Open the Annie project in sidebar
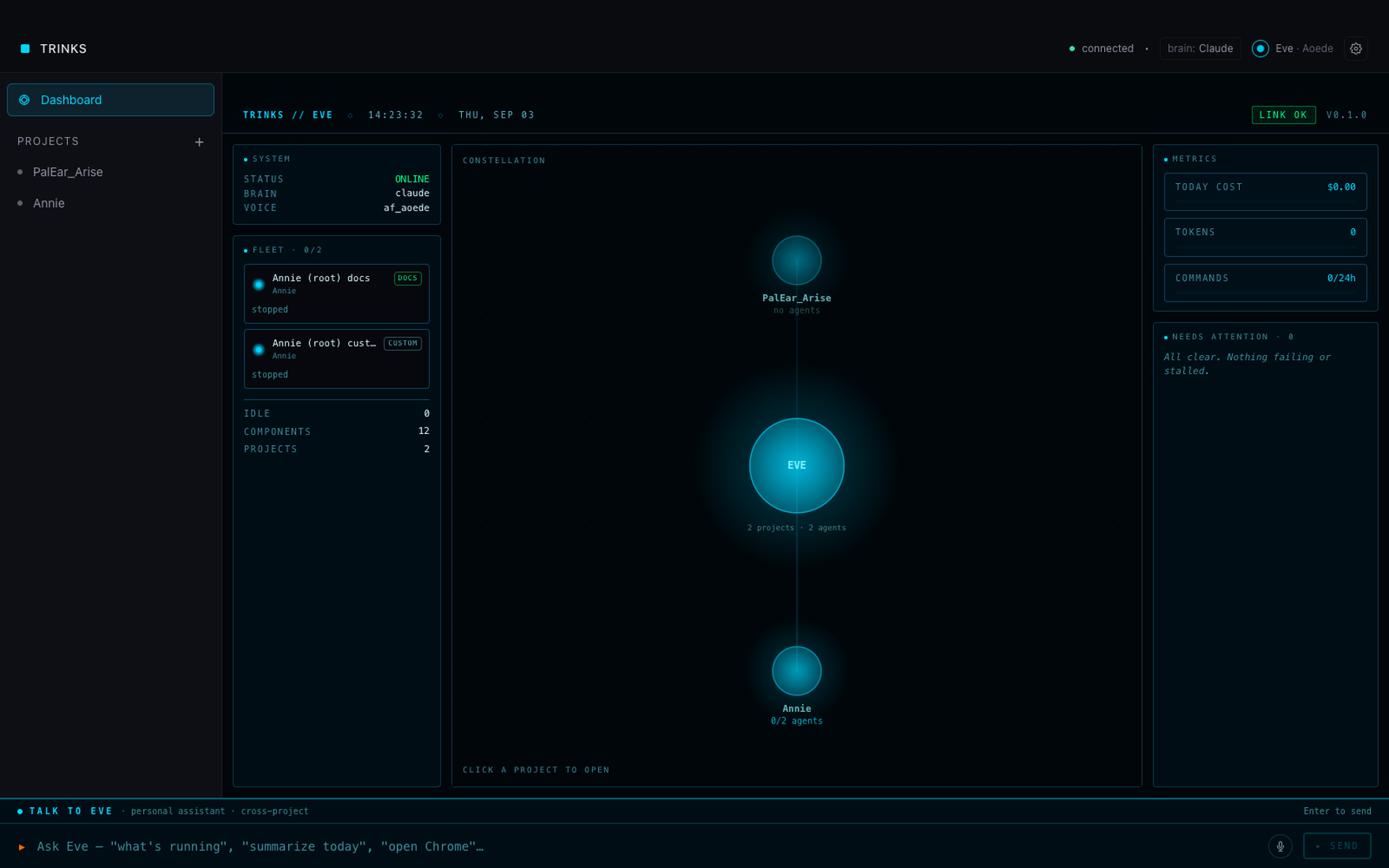 coord(49,204)
